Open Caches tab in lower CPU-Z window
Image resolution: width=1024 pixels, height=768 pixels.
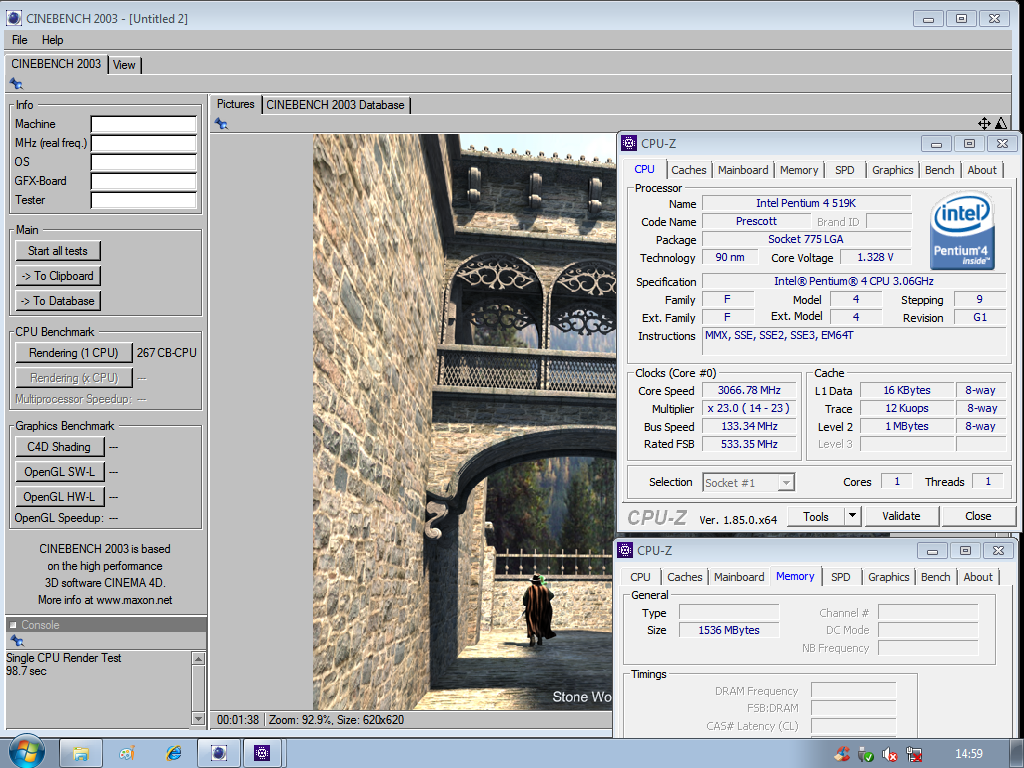[x=685, y=577]
